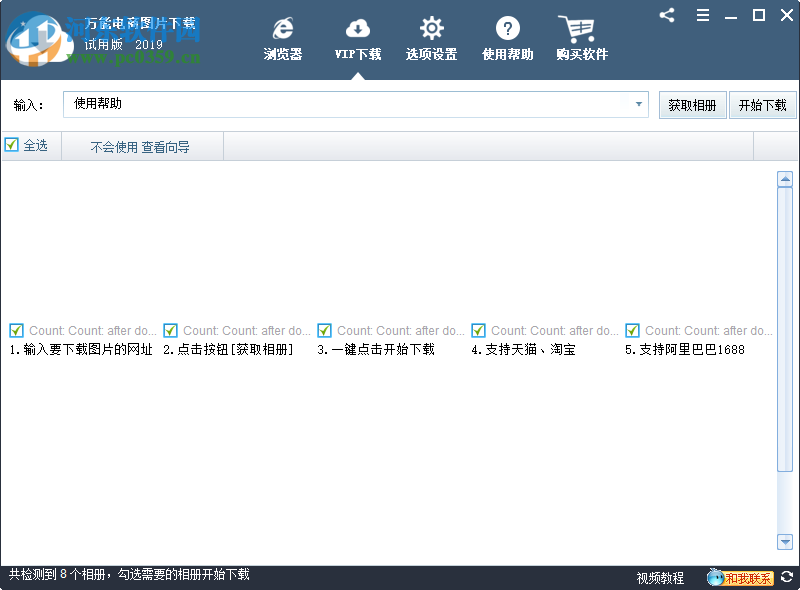Uncheck album 5 支持阿里巴巴1688

click(x=633, y=331)
